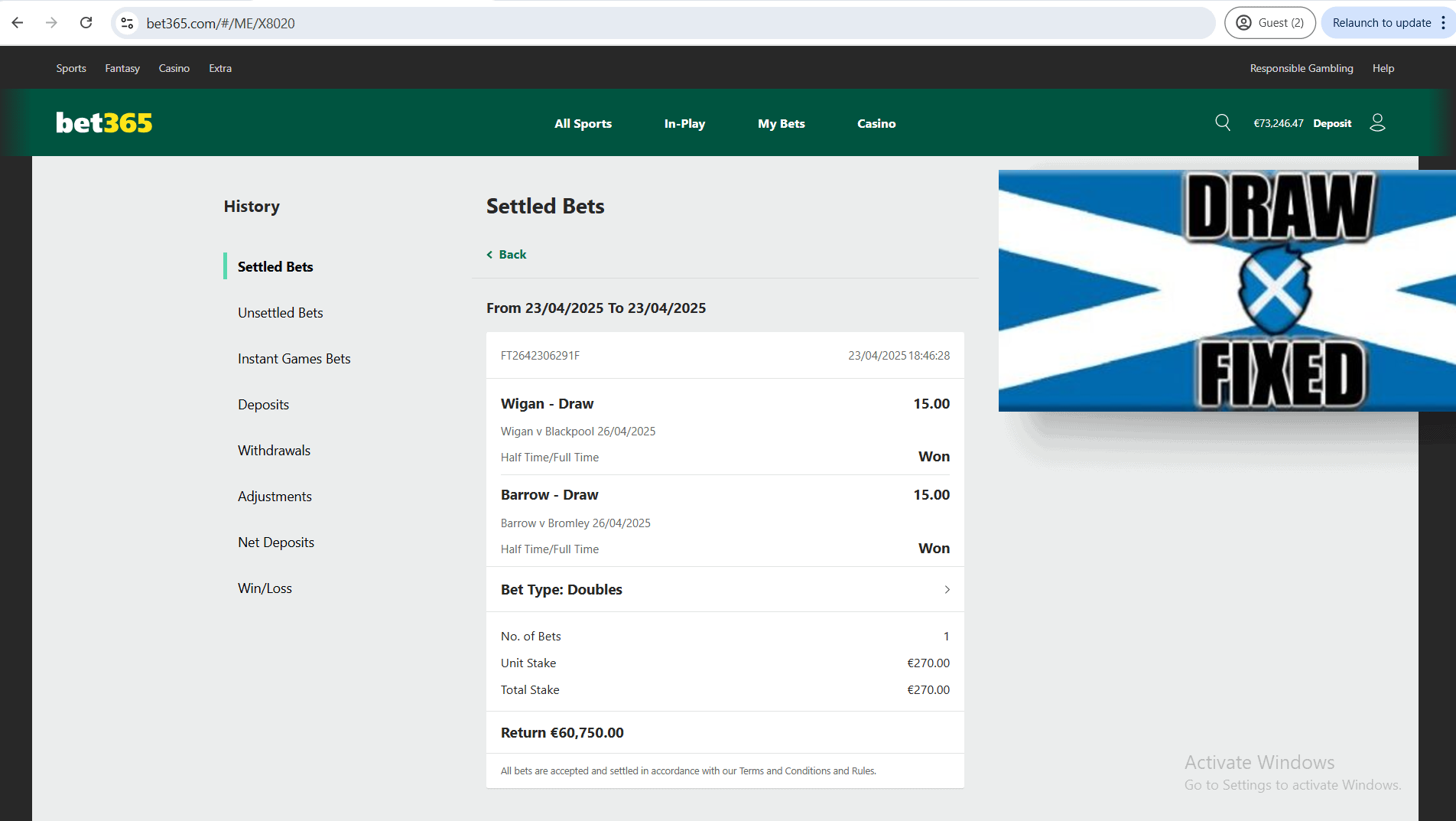Open site information icon in address bar
The width and height of the screenshot is (1456, 821).
point(128,23)
